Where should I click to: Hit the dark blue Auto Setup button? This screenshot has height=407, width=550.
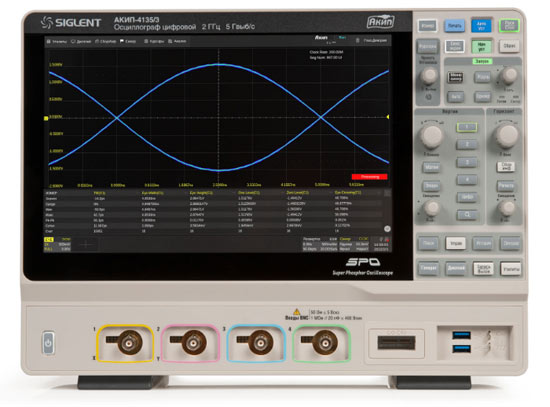click(x=481, y=26)
